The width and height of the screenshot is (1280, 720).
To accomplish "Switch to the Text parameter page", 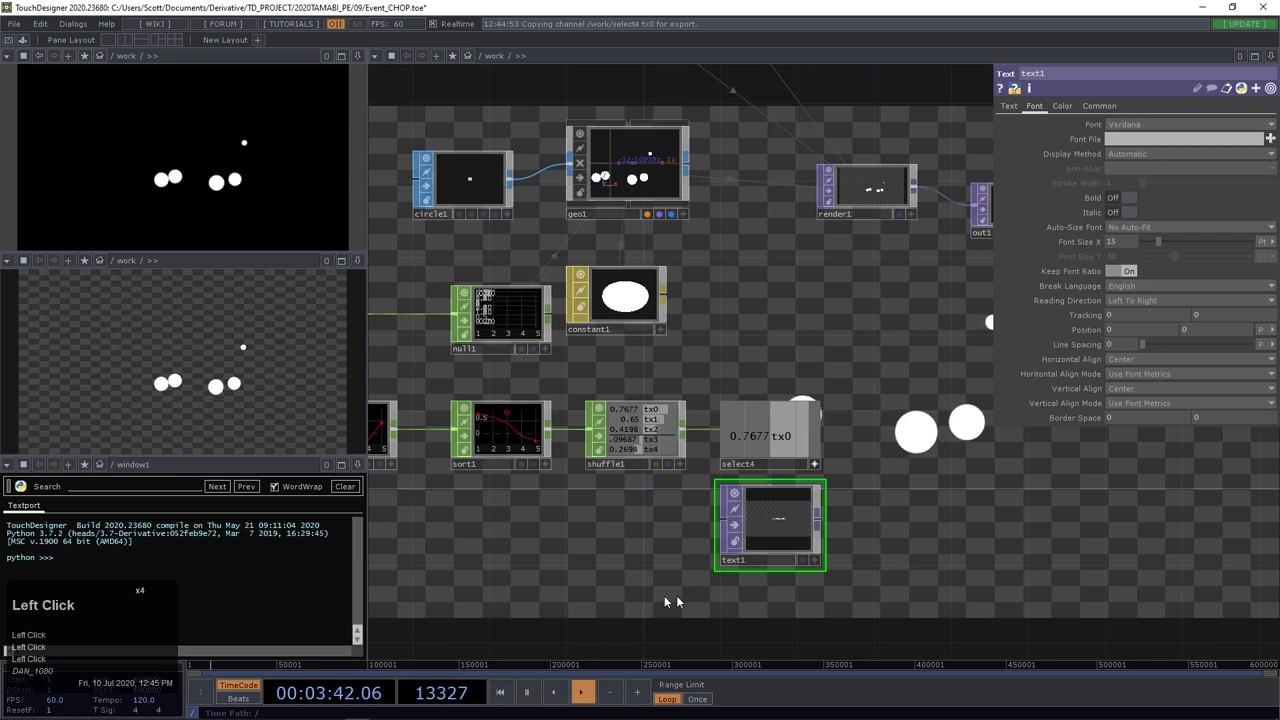I will point(1009,106).
